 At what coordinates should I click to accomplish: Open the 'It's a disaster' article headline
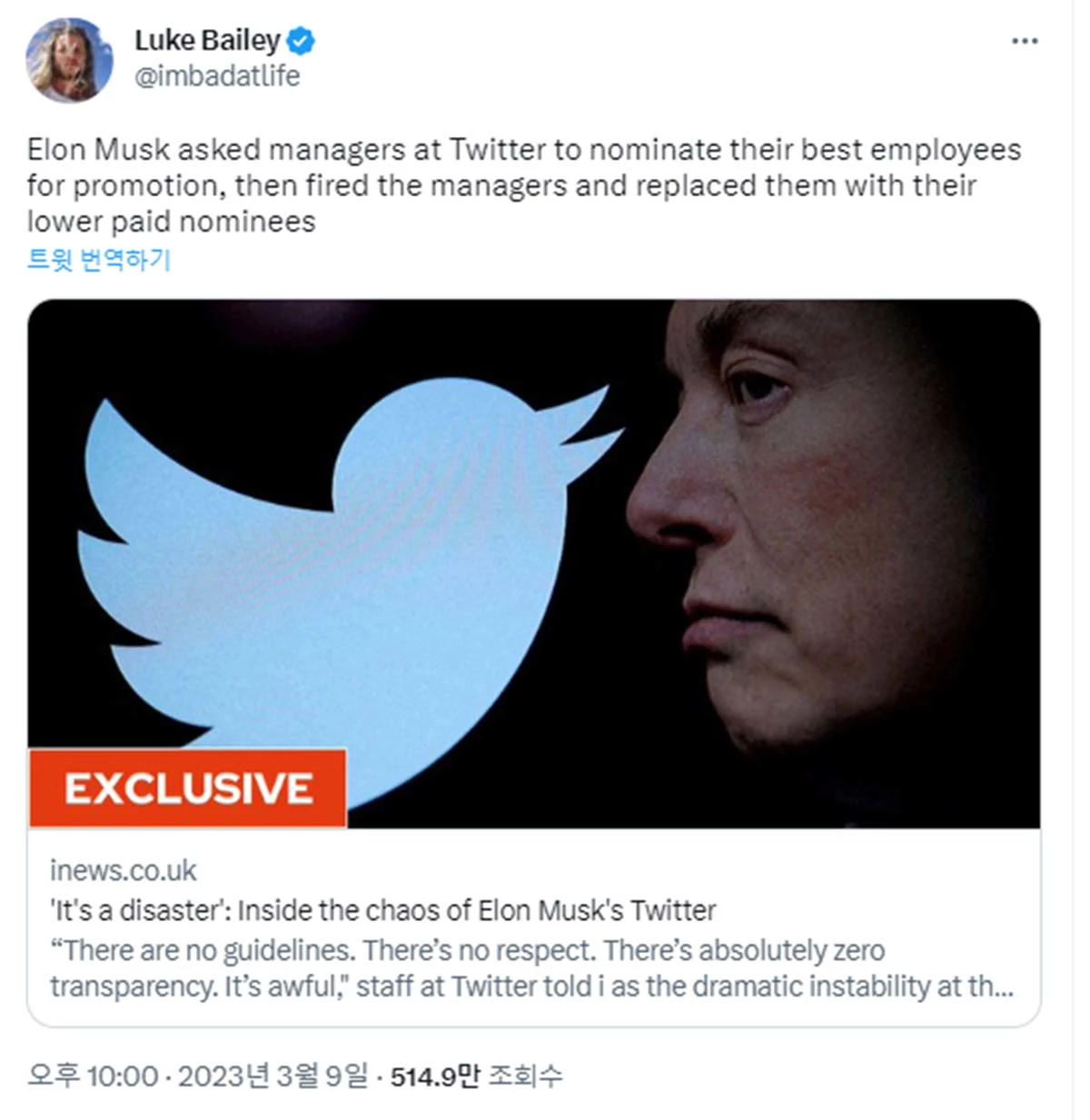point(382,910)
